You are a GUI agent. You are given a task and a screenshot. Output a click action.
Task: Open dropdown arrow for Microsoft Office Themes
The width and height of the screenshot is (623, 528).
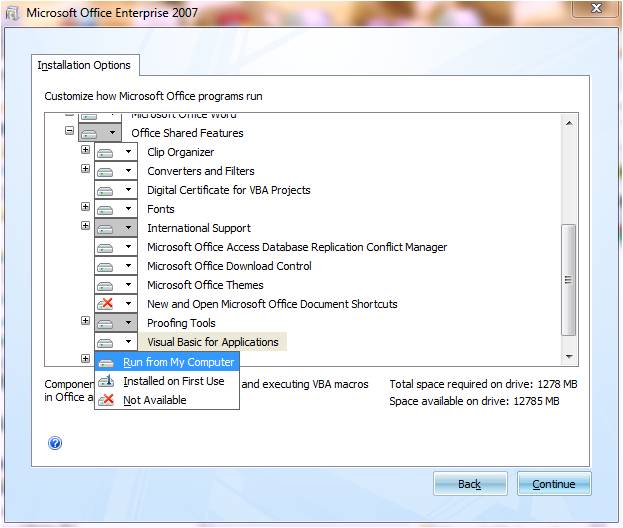[128, 285]
